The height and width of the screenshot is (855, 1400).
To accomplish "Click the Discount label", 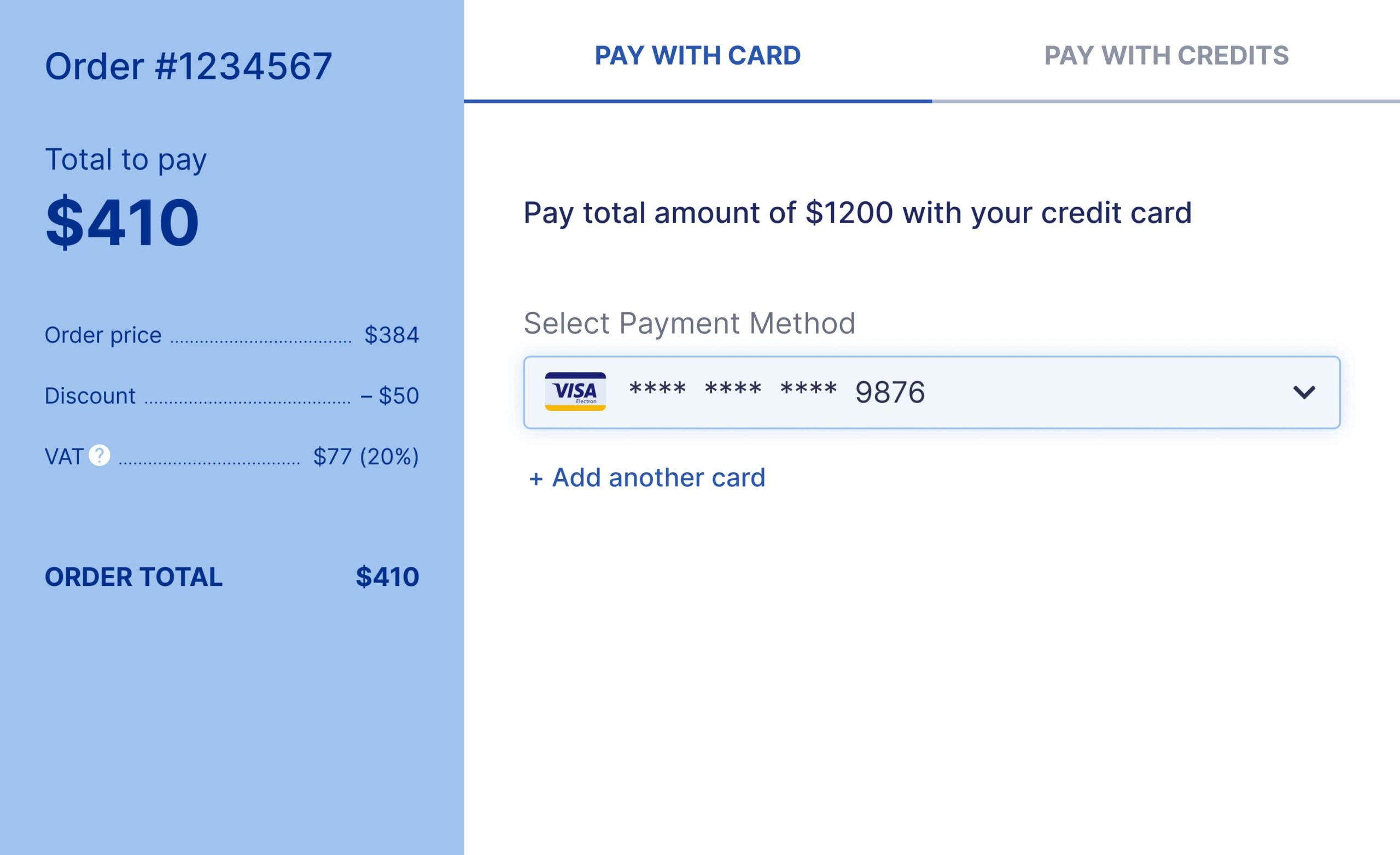I will point(90,395).
